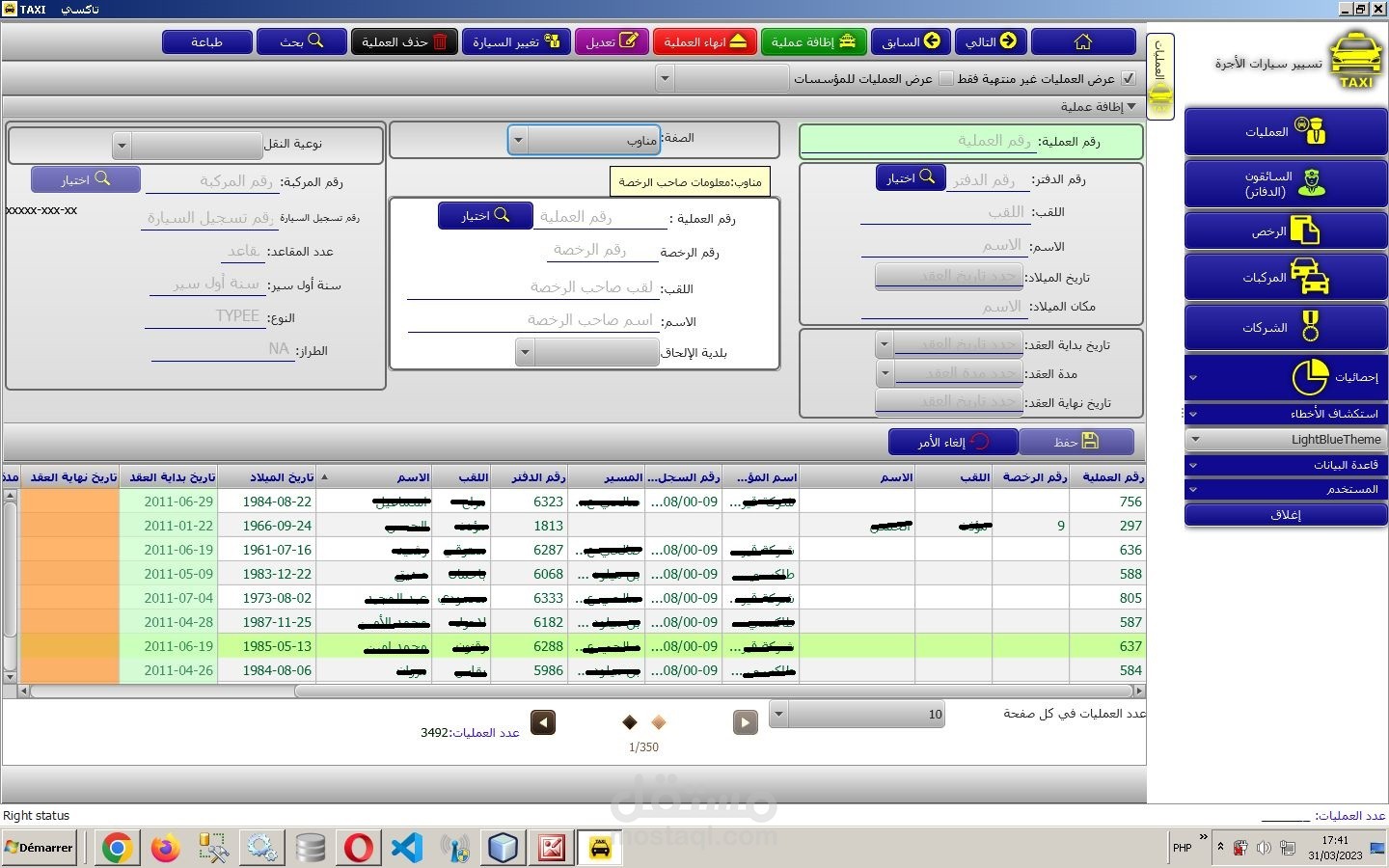This screenshot has width=1389, height=868.
Task: Click volume icon in system tray
Action: (x=1264, y=849)
